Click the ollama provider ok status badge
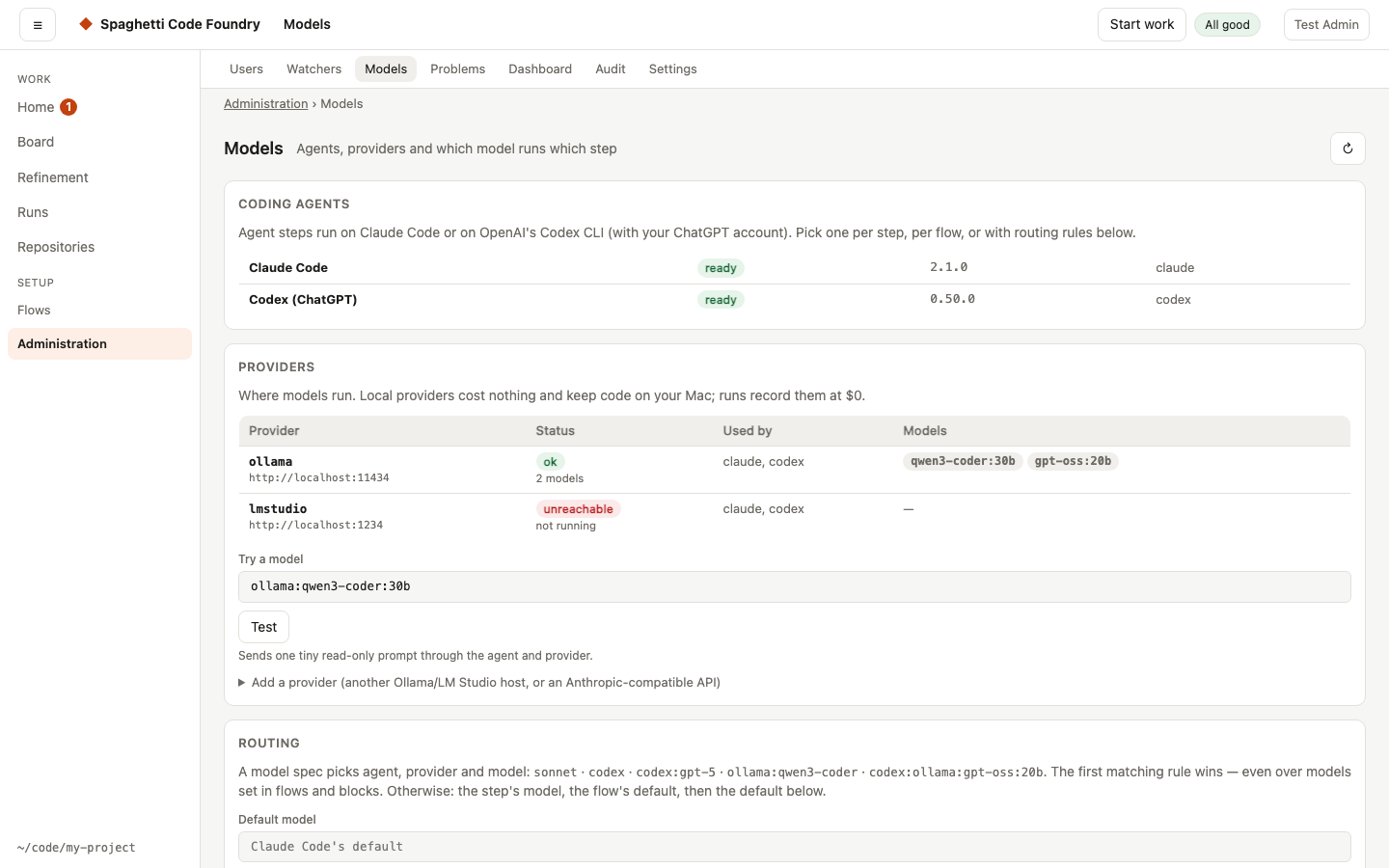Viewport: 1389px width, 868px height. [x=550, y=462]
